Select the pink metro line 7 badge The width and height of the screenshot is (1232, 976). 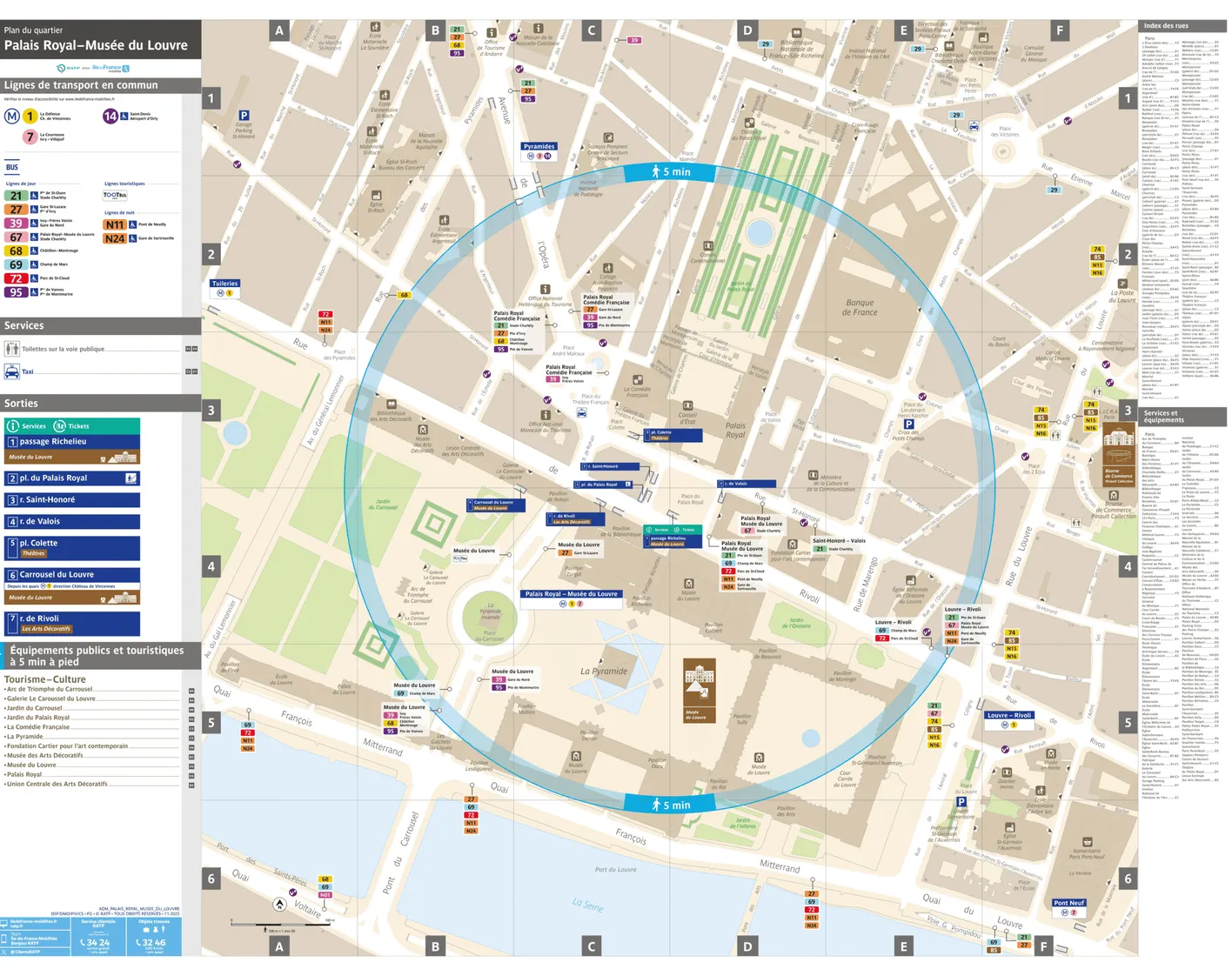tap(30, 137)
